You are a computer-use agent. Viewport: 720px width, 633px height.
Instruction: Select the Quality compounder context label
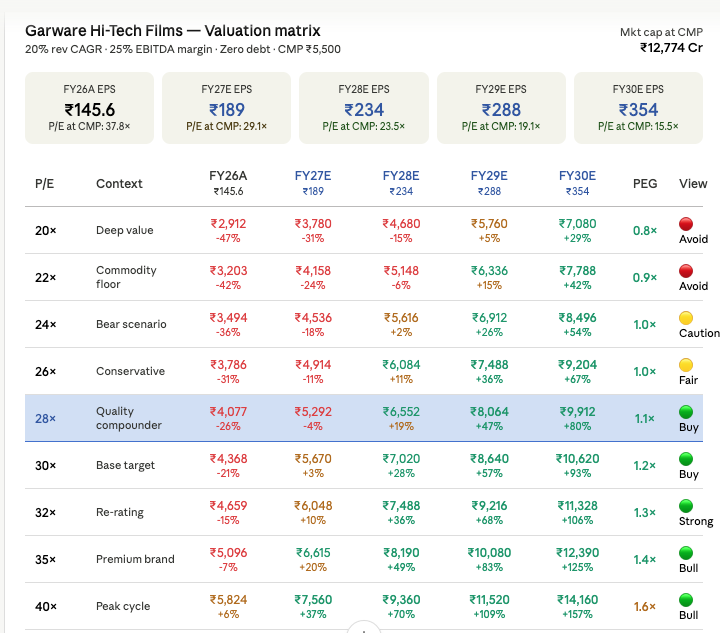129,418
